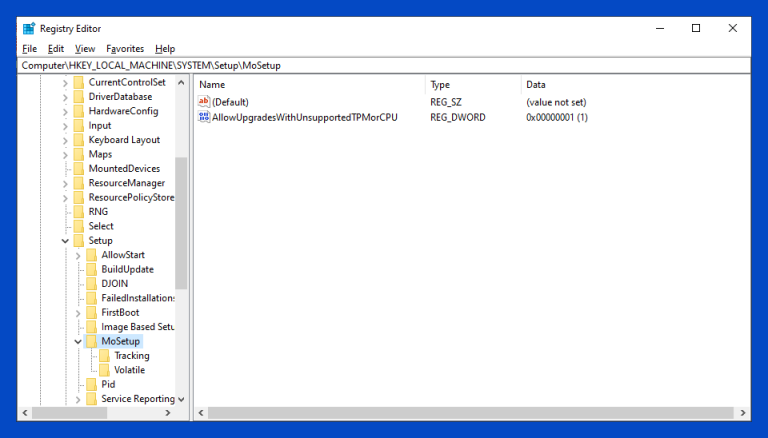Image resolution: width=768 pixels, height=438 pixels.
Task: Click the Setup folder icon
Action: 79,241
